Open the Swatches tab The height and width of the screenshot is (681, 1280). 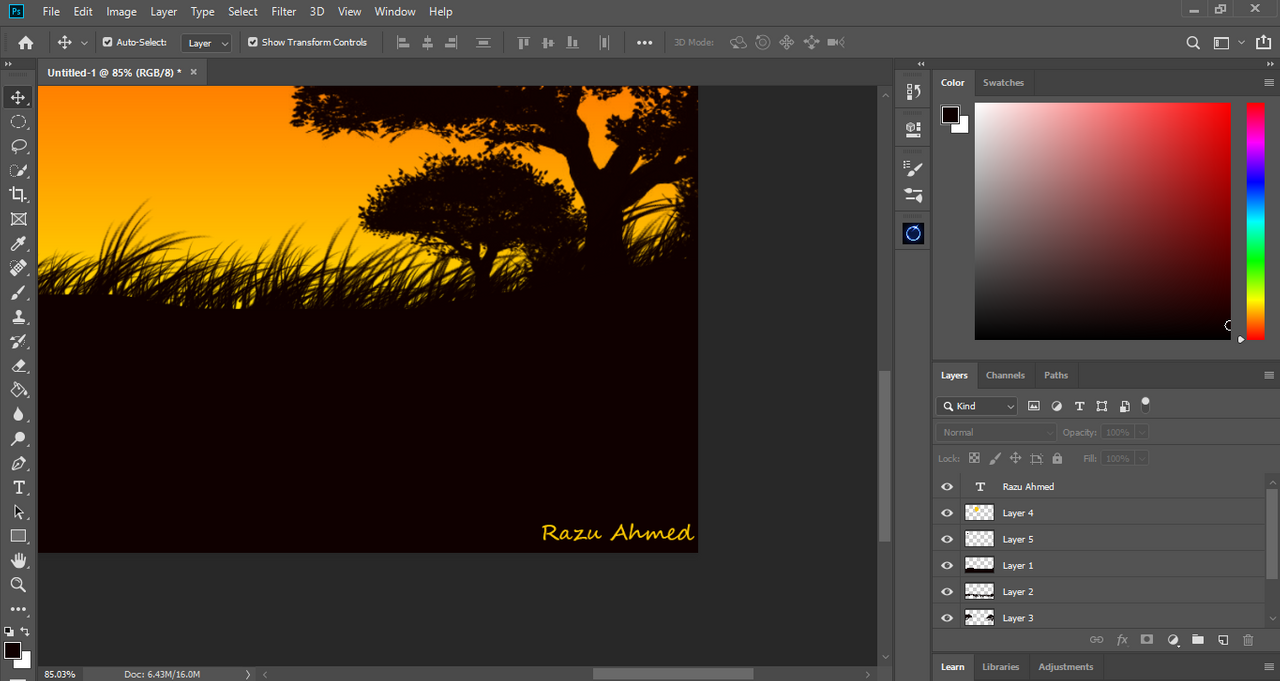pos(1003,83)
